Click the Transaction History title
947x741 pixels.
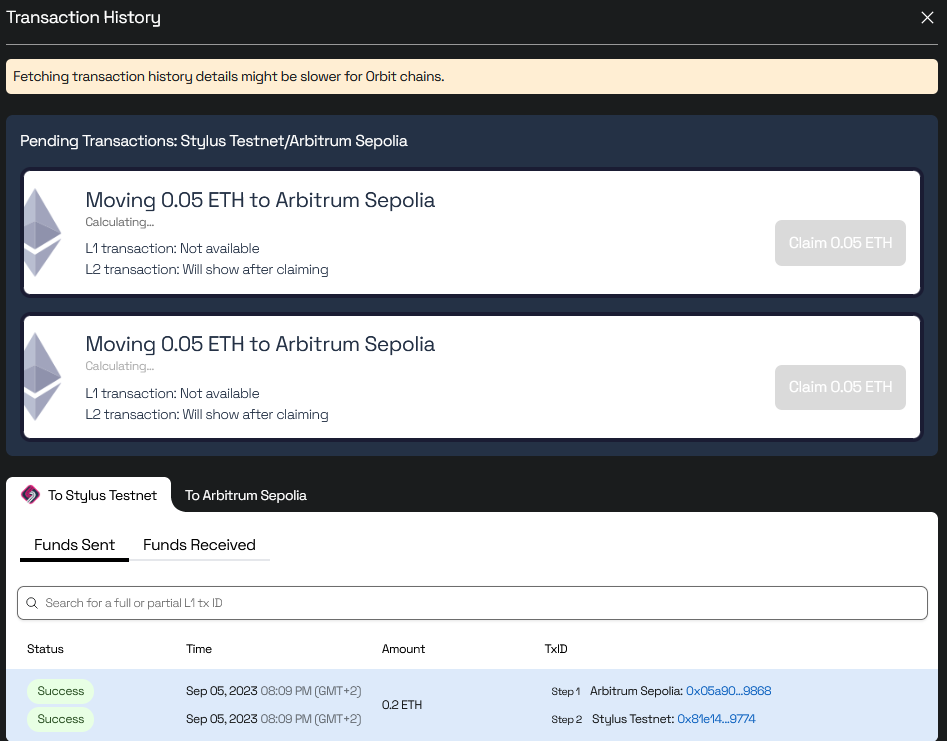coord(83,18)
